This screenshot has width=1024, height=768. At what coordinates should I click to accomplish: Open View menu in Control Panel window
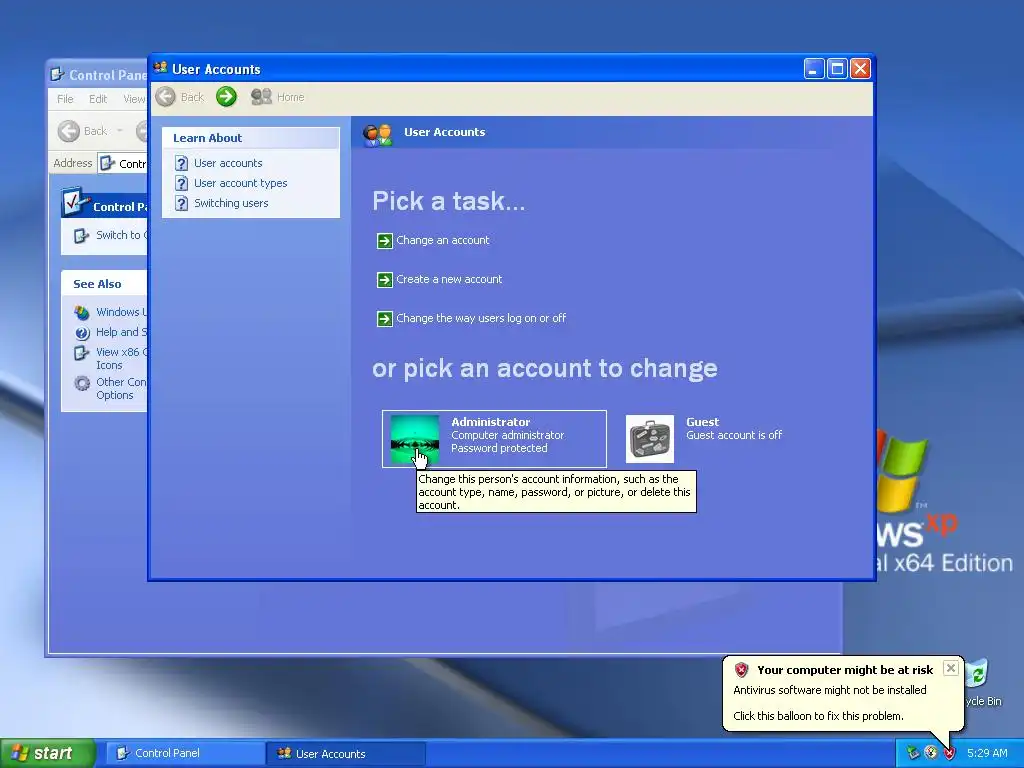(x=134, y=99)
